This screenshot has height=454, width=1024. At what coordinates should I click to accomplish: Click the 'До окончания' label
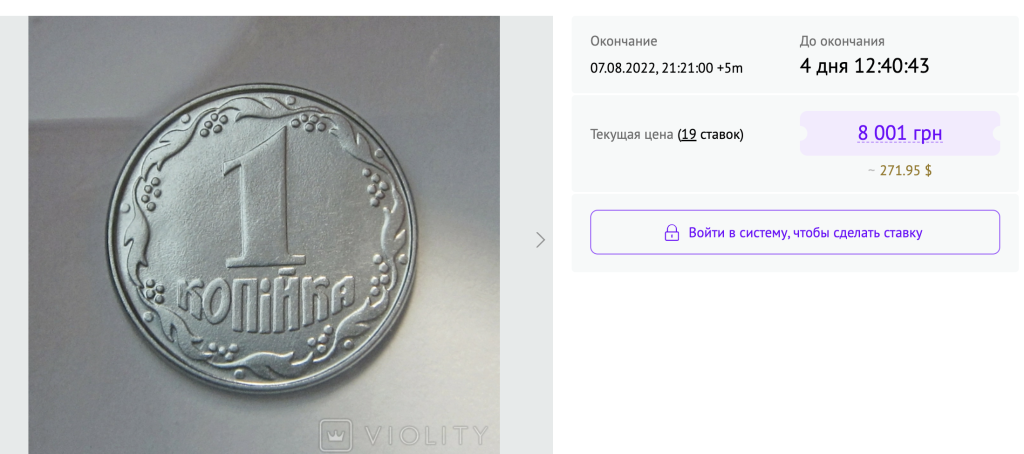click(842, 41)
